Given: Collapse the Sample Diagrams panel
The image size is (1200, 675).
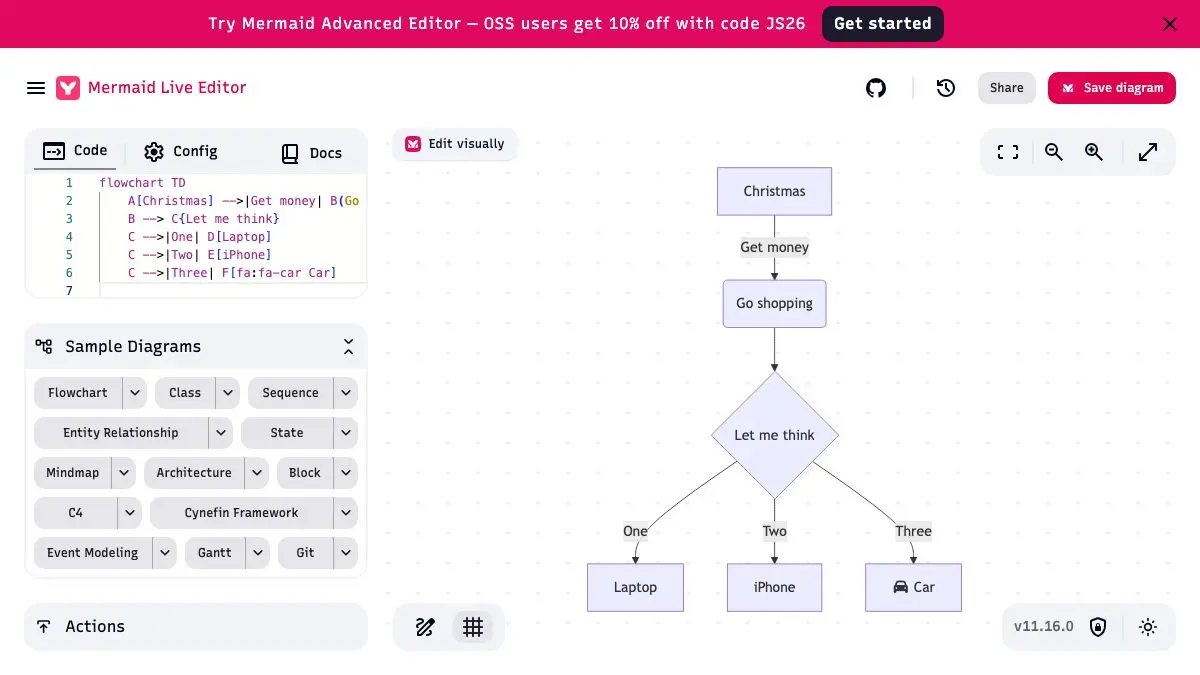Looking at the screenshot, I should pyautogui.click(x=348, y=347).
